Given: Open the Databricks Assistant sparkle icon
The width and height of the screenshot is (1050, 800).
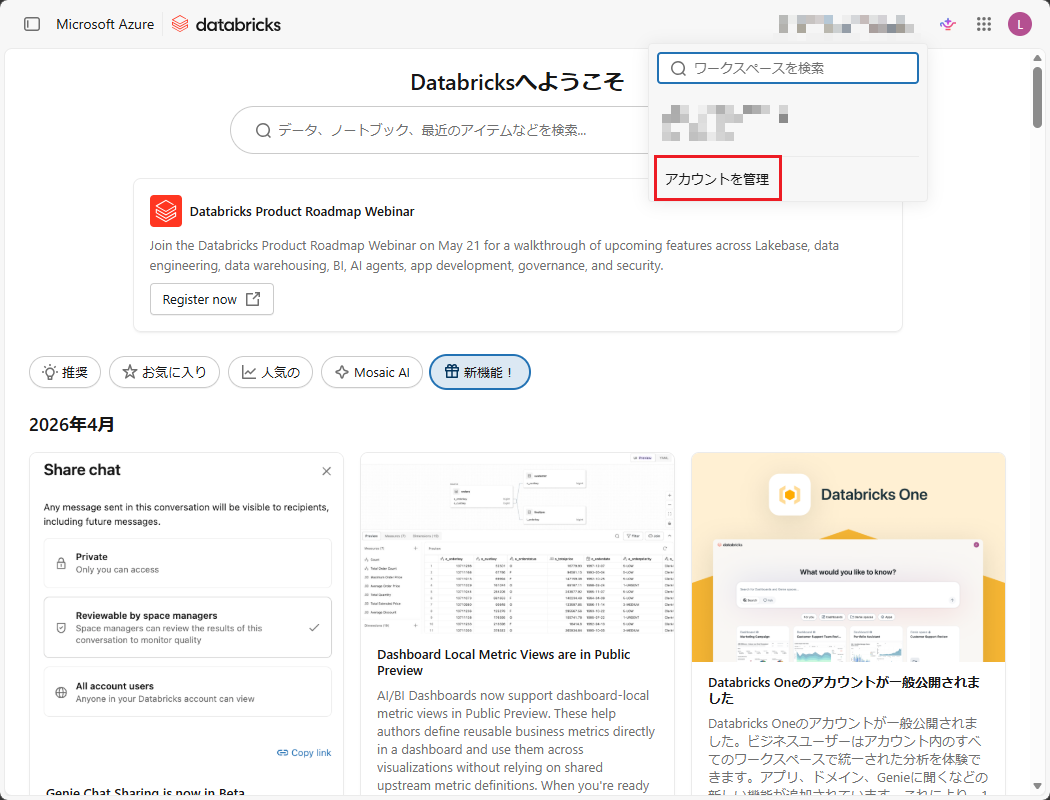Looking at the screenshot, I should [947, 24].
